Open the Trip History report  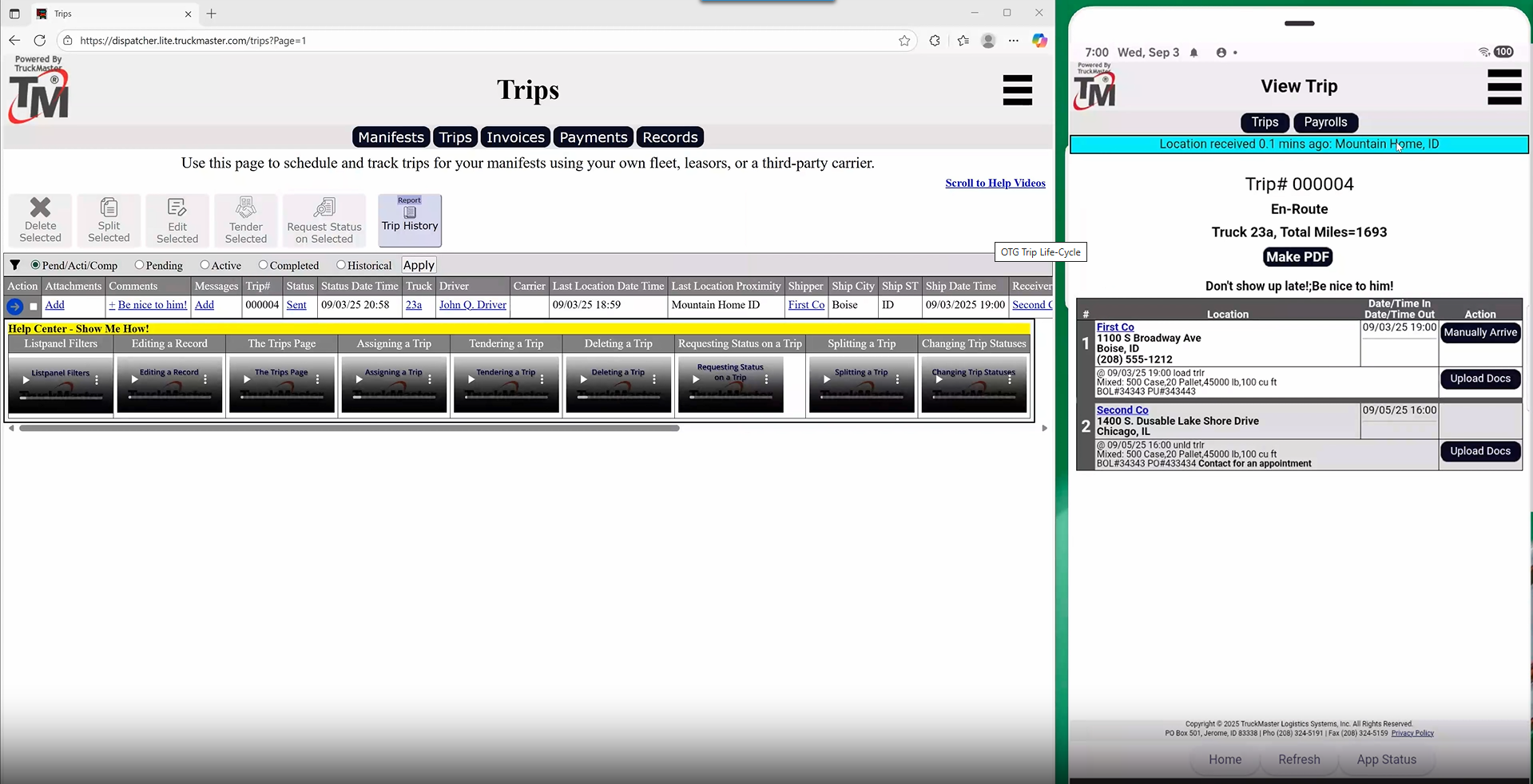point(410,220)
